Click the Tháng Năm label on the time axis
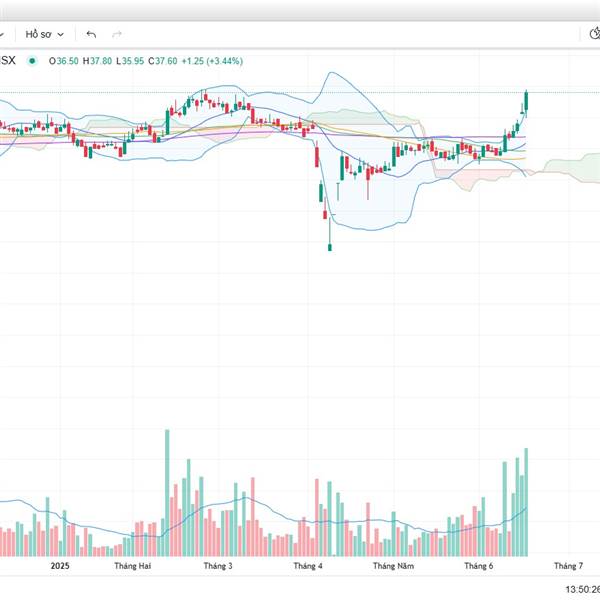600x600 pixels. coord(393,566)
